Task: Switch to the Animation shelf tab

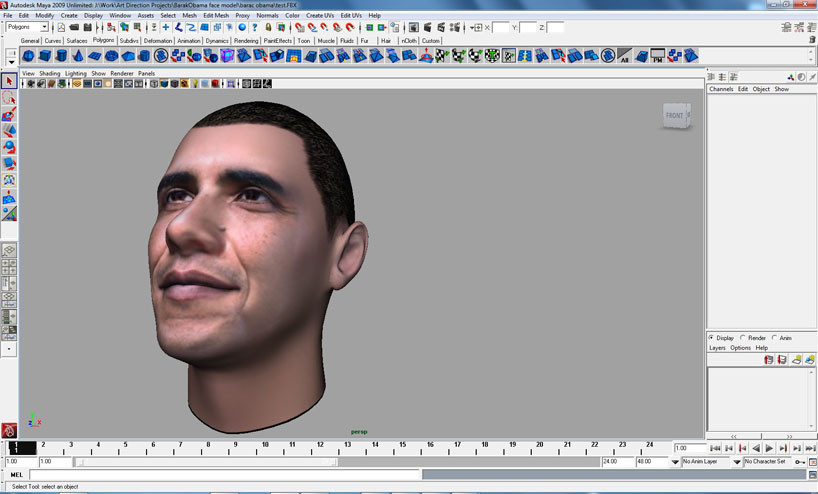Action: click(x=189, y=41)
